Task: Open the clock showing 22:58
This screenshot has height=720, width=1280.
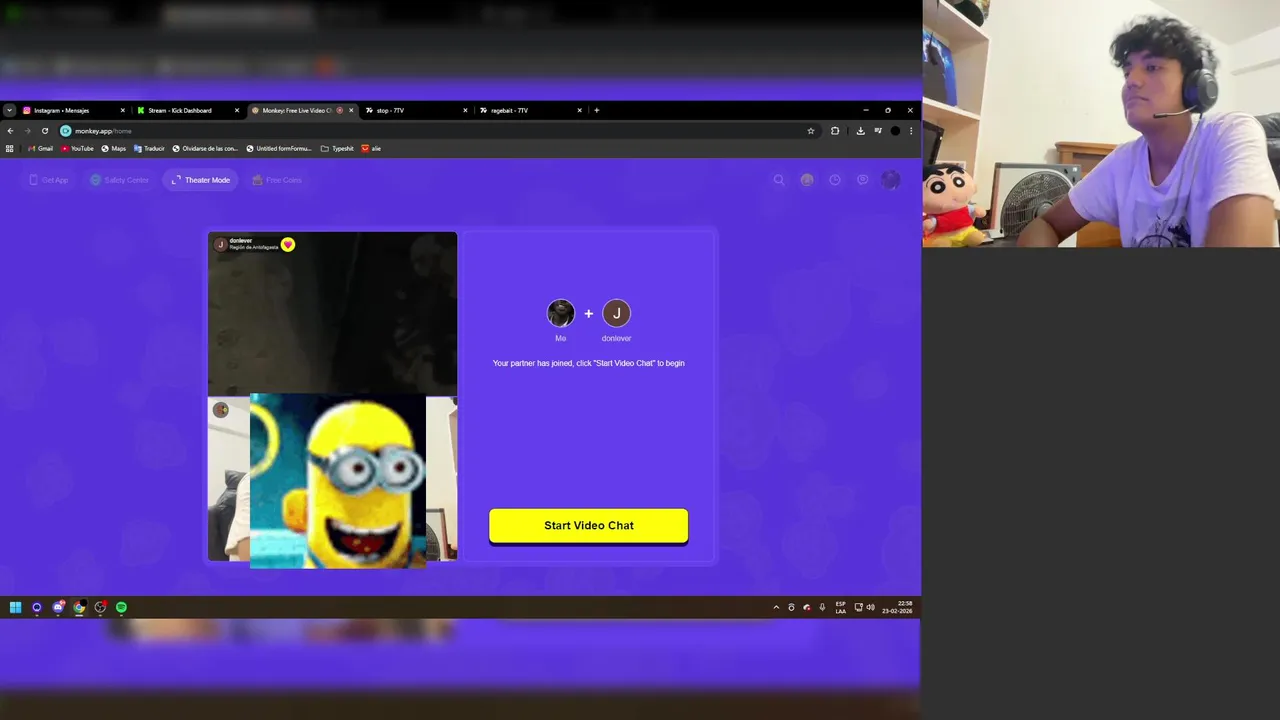Action: [x=897, y=607]
